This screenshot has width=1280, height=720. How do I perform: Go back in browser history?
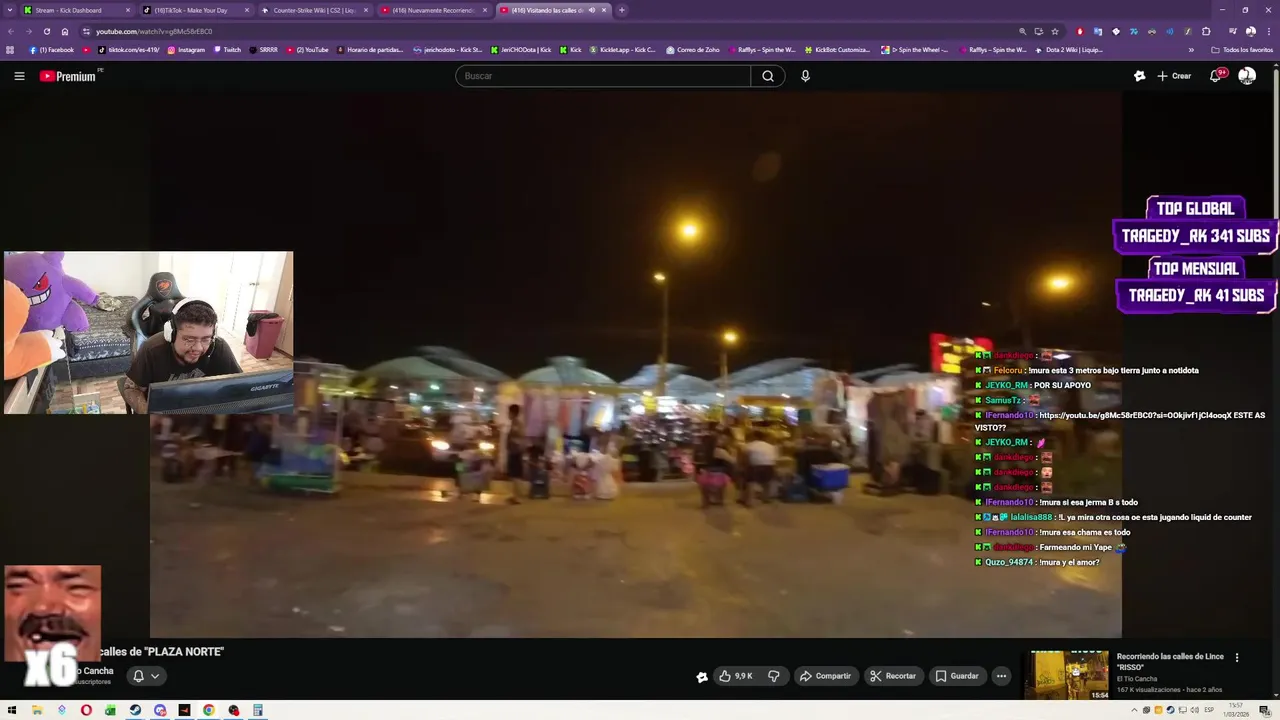[x=10, y=31]
